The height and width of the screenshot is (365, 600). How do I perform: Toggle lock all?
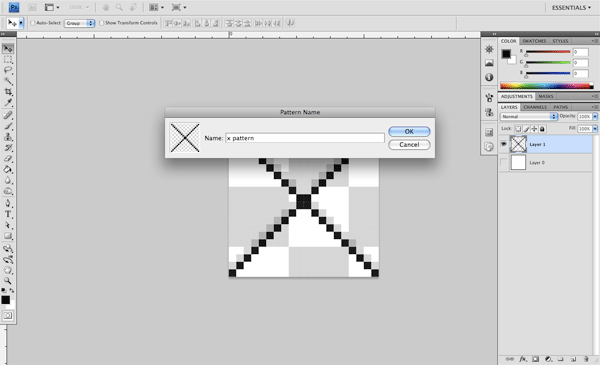point(542,129)
